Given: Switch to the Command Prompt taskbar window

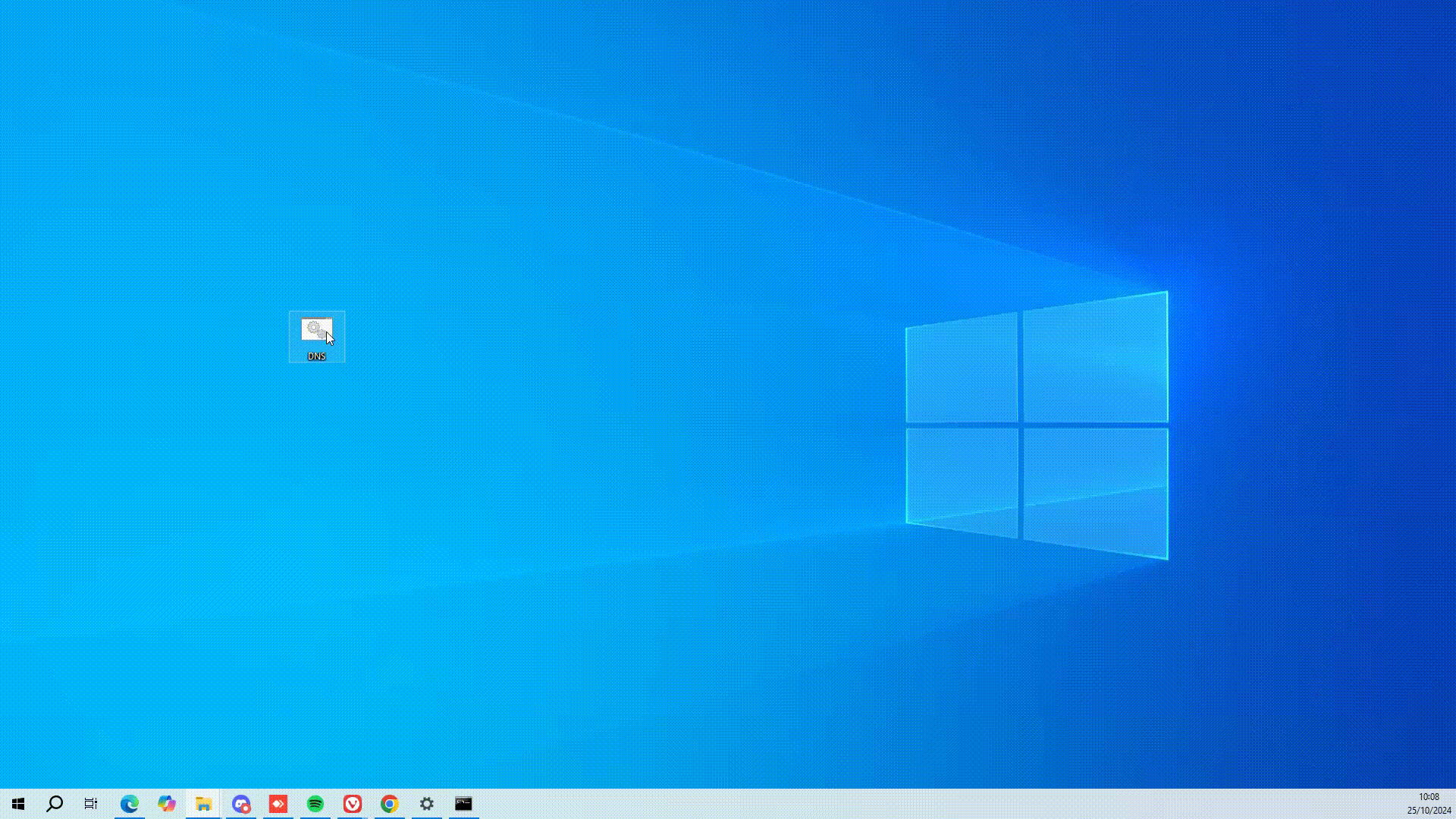Looking at the screenshot, I should [463, 804].
